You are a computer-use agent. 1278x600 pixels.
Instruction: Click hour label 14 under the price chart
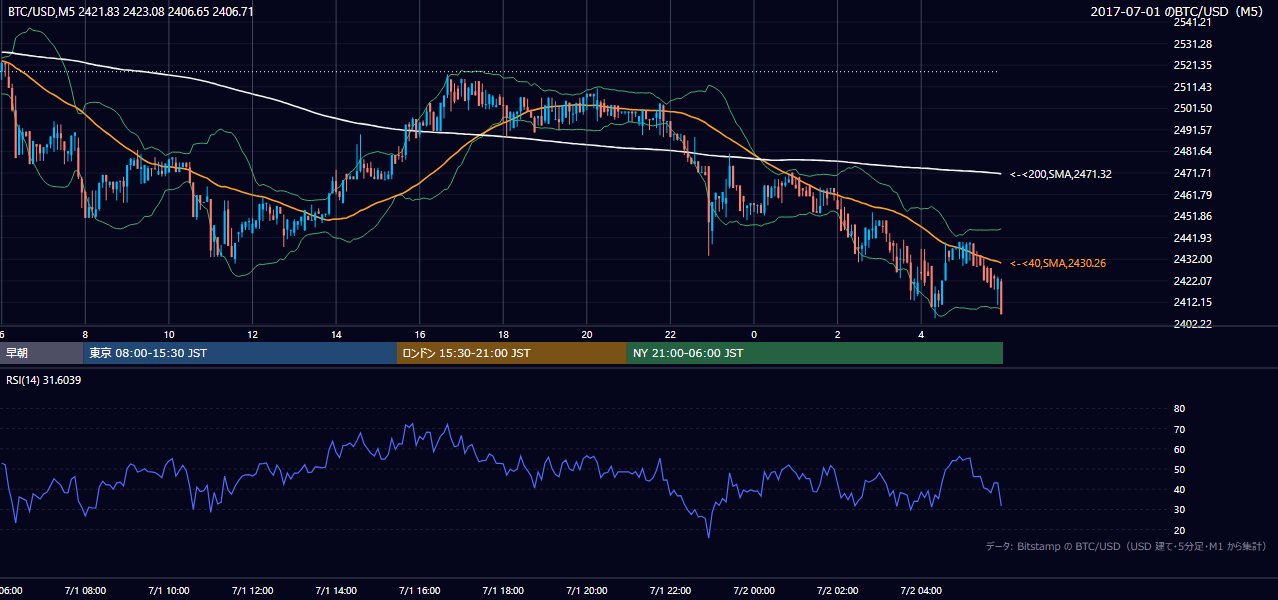click(336, 334)
